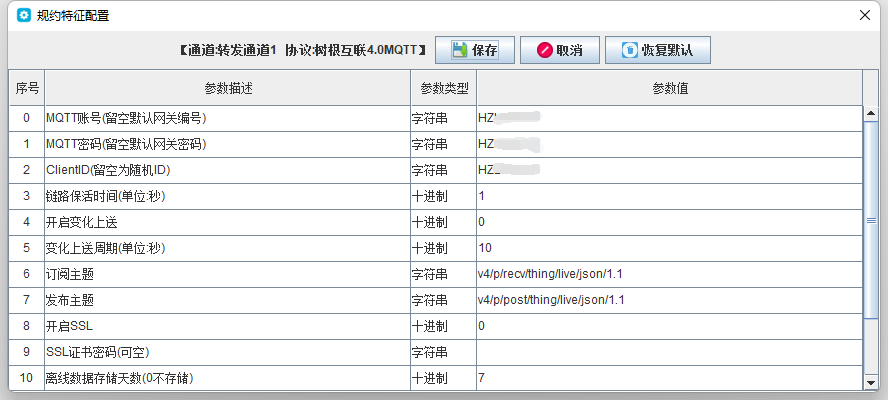Click 十进制 type cell in 链路保活时间 row

(443, 197)
